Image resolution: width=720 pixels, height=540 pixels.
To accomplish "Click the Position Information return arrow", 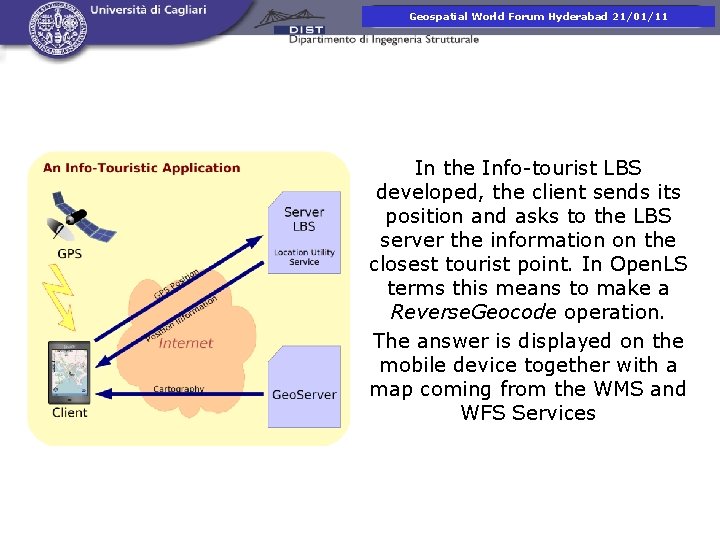I will pyautogui.click(x=179, y=315).
